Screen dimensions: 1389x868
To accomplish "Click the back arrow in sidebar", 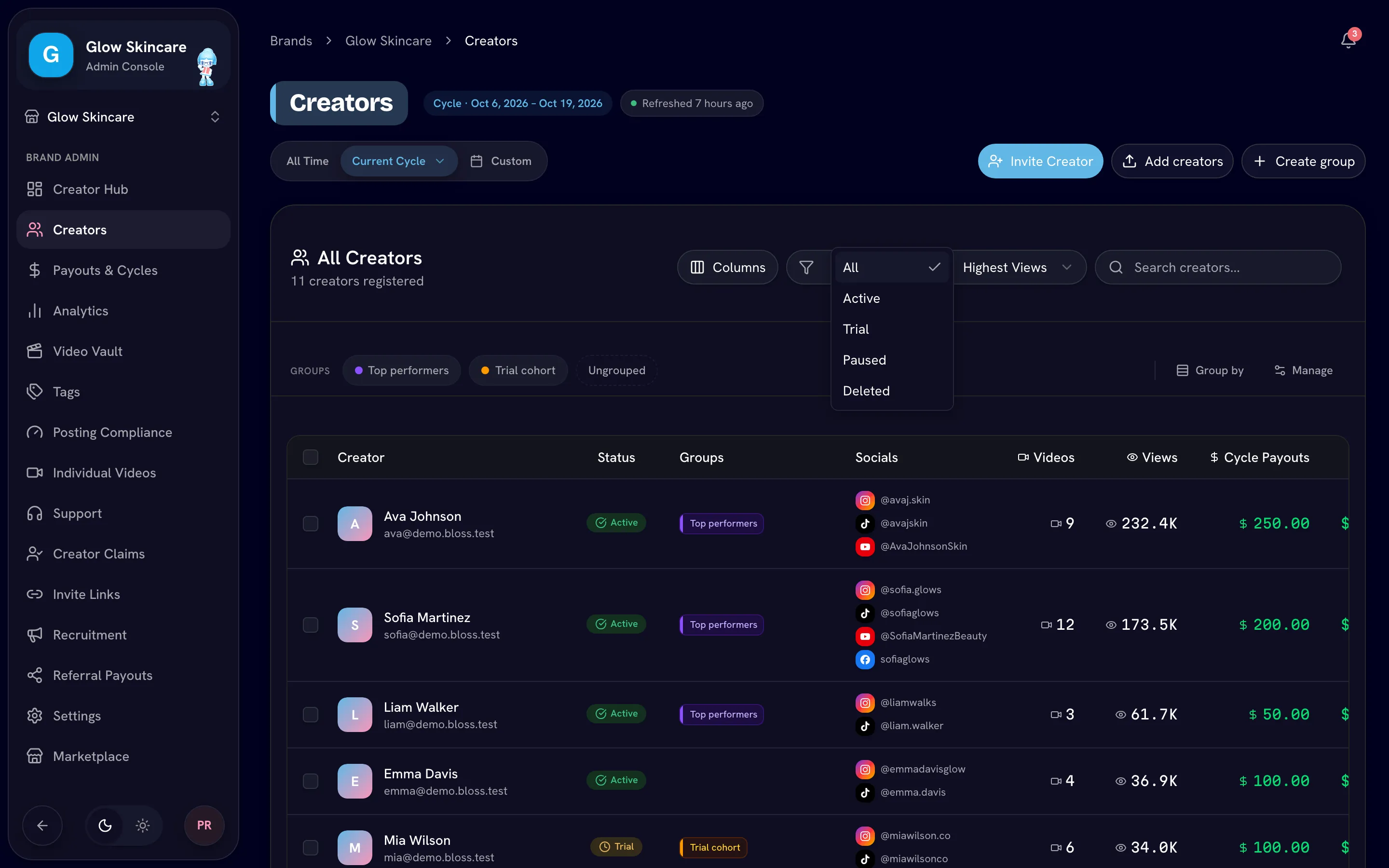I will click(x=42, y=826).
